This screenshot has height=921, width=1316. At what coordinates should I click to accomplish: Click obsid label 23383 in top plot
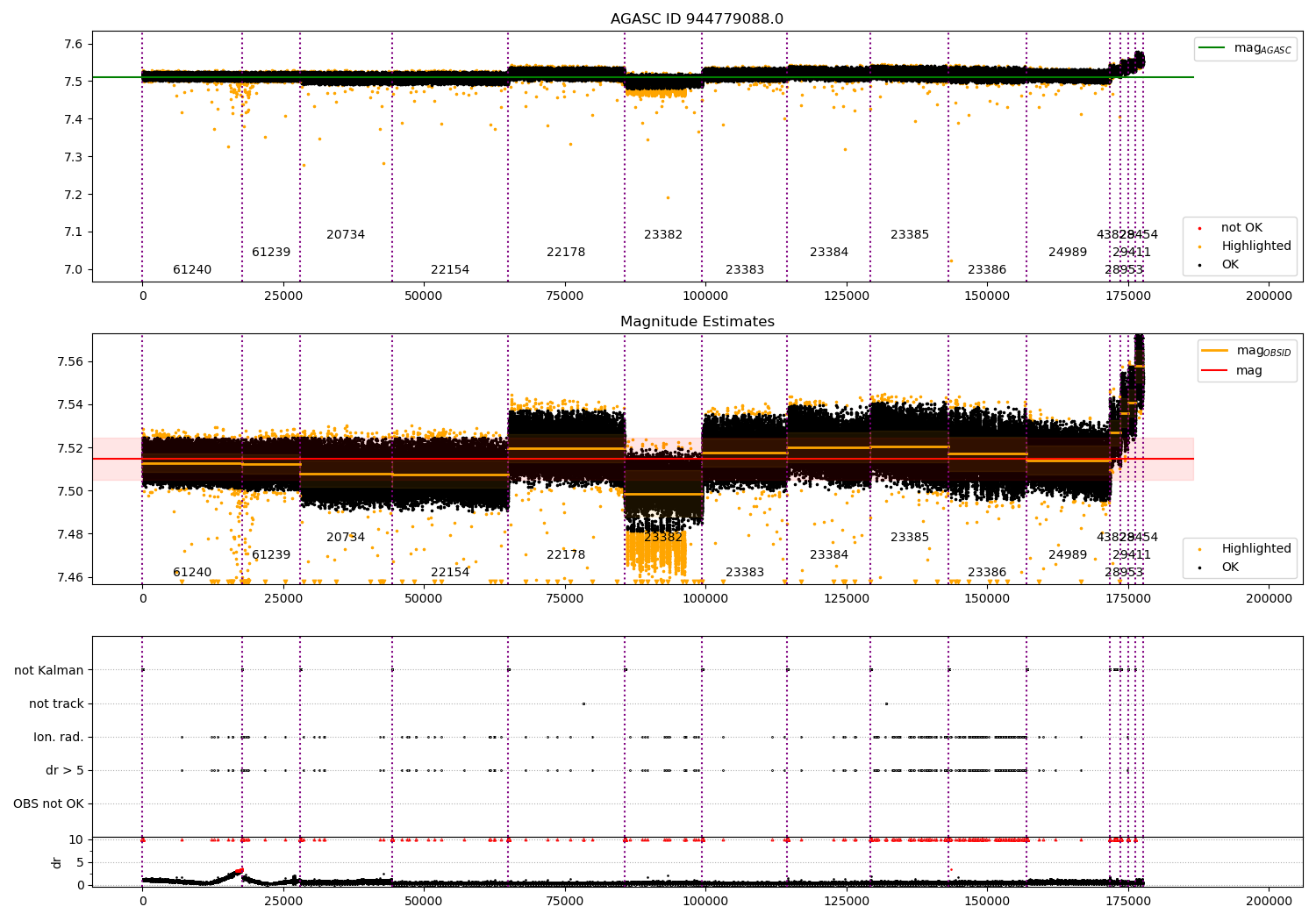click(x=745, y=269)
